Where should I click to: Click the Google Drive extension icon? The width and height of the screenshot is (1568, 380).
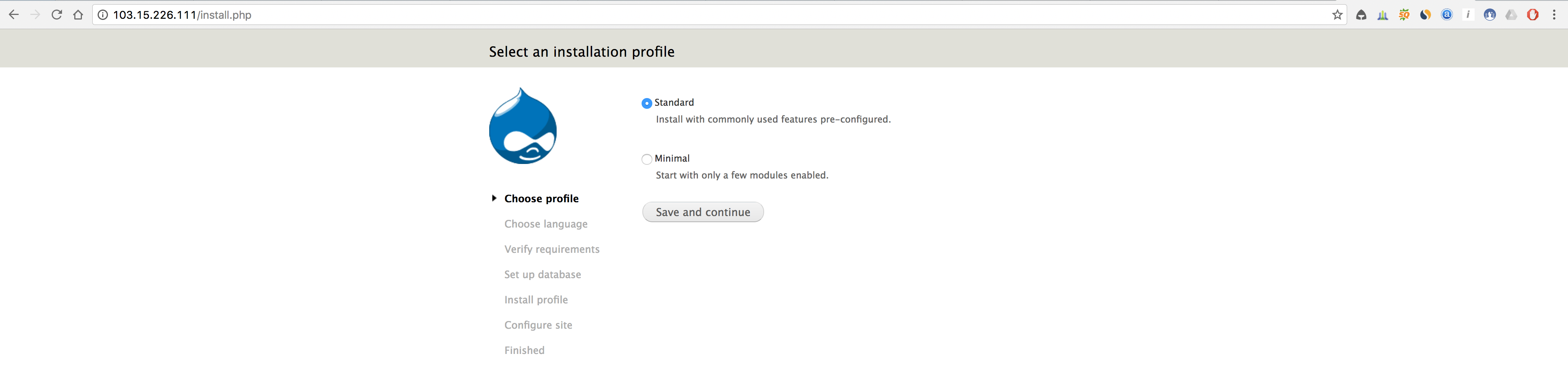1511,15
